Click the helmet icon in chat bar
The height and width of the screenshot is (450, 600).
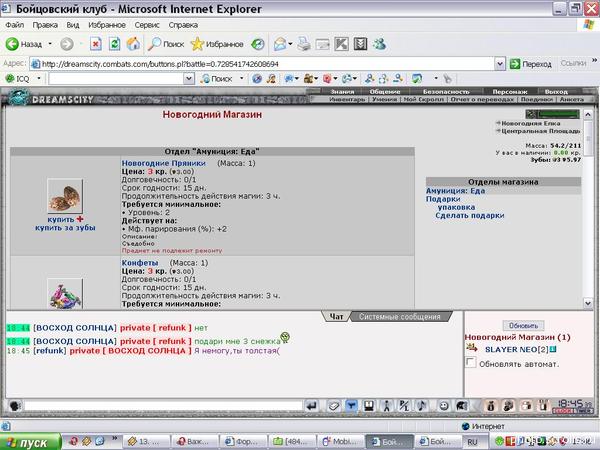pos(462,406)
